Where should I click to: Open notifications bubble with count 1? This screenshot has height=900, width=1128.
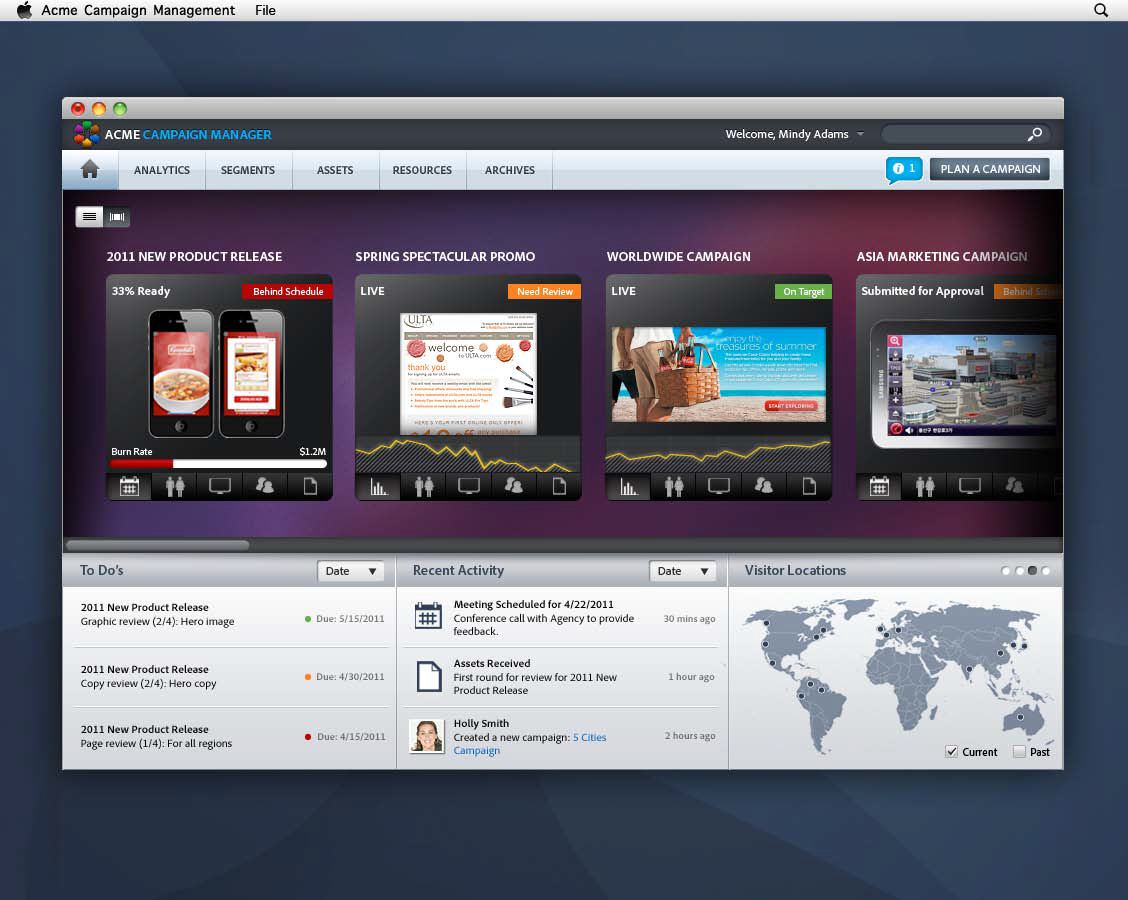point(904,170)
